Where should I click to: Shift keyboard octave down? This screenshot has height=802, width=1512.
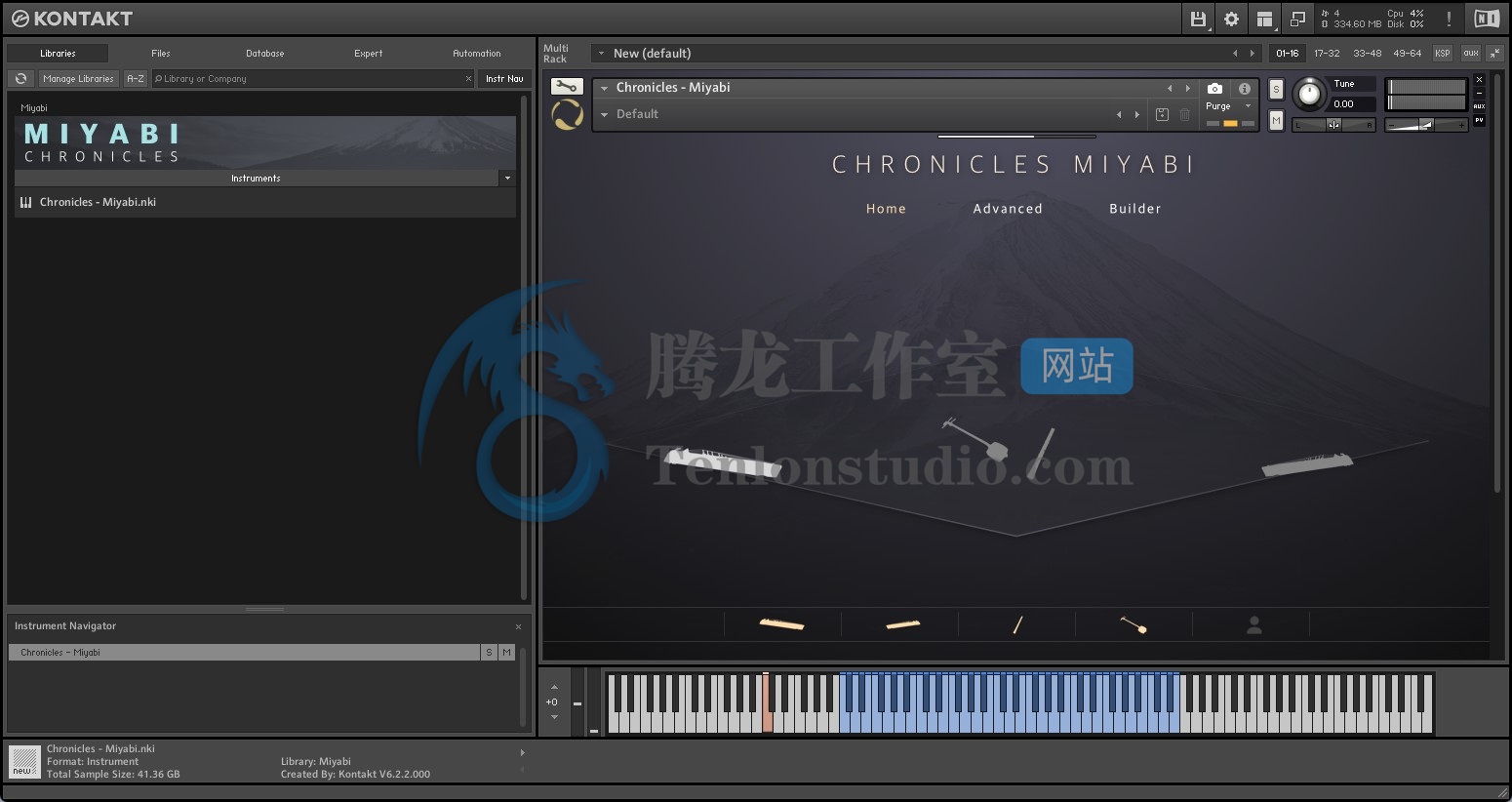(554, 717)
